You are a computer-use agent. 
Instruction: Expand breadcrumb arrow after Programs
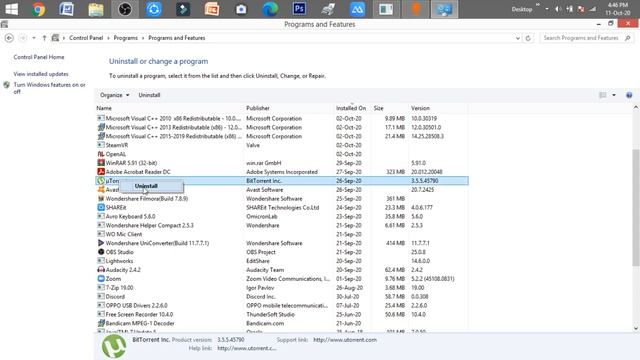(x=143, y=38)
